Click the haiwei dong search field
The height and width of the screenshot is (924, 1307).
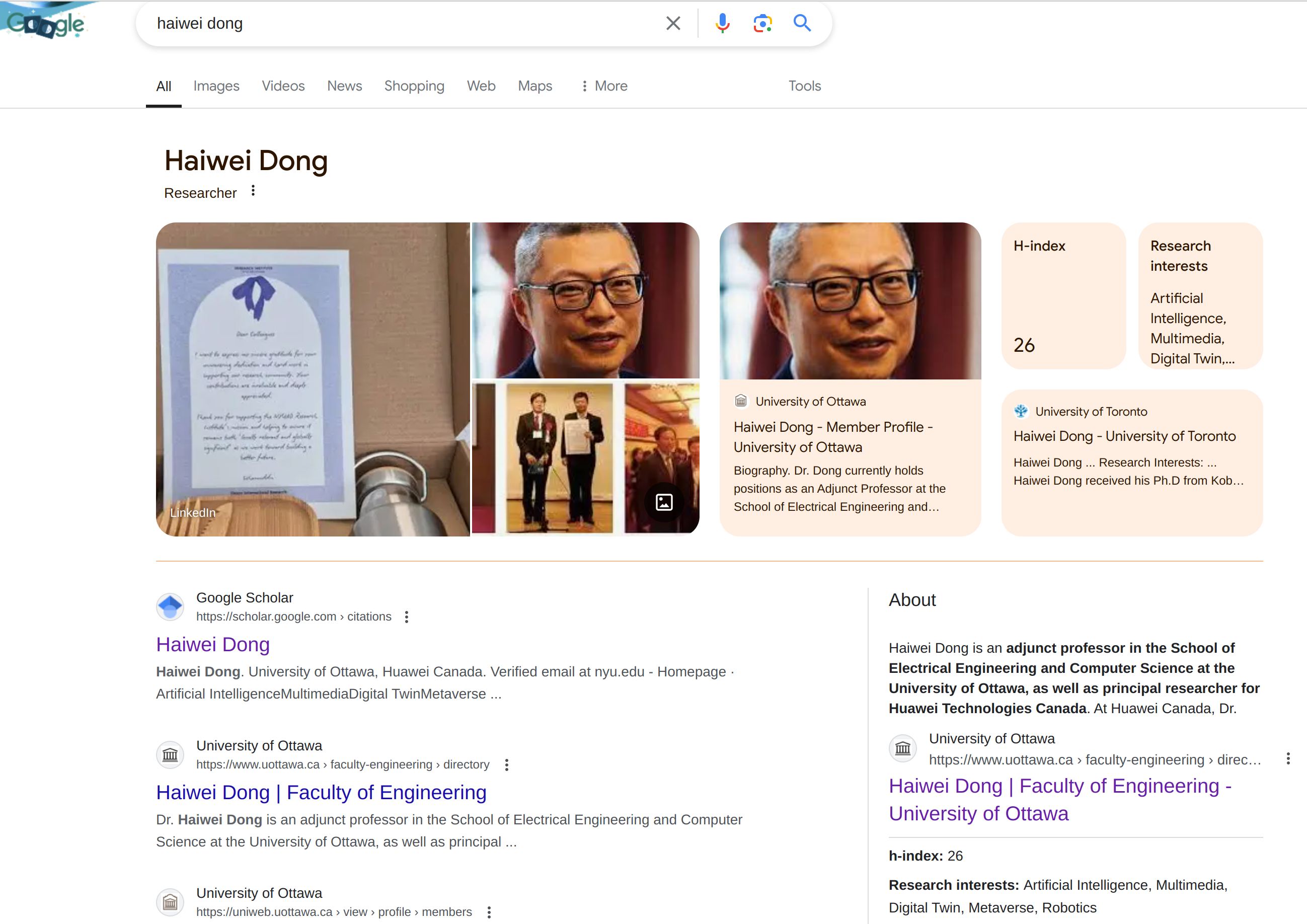click(399, 23)
